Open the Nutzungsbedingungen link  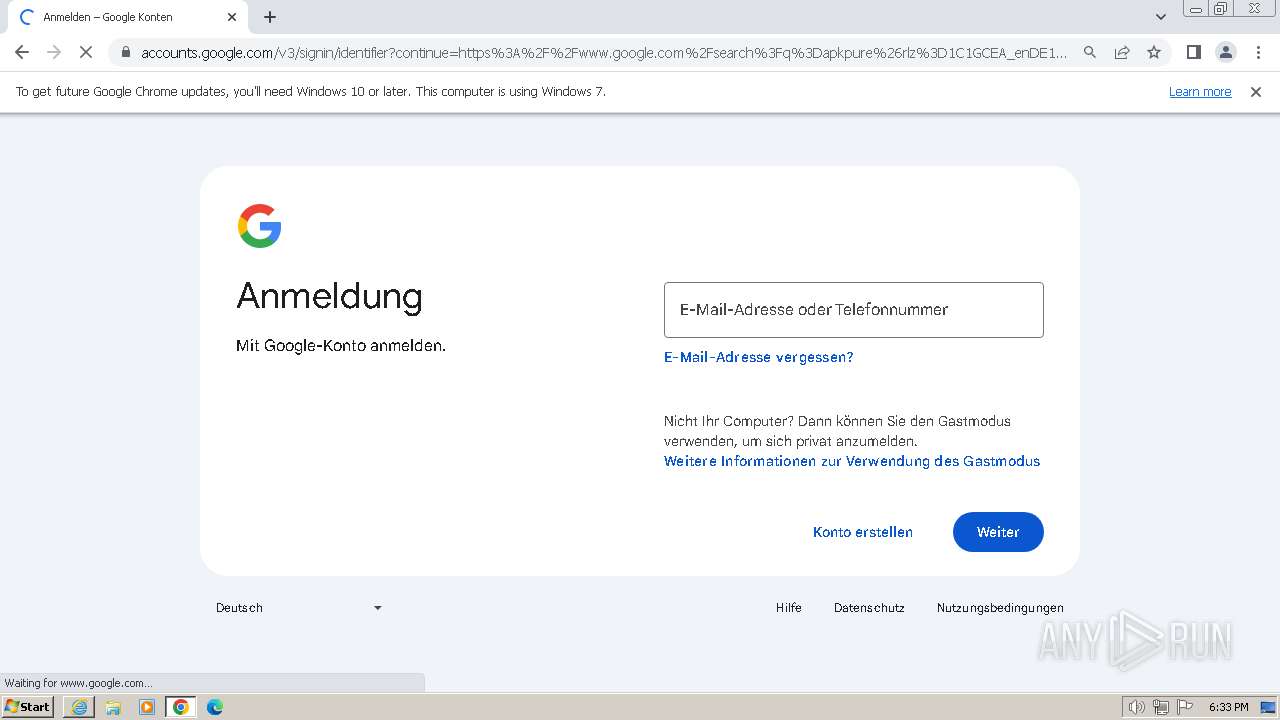[x=1000, y=608]
